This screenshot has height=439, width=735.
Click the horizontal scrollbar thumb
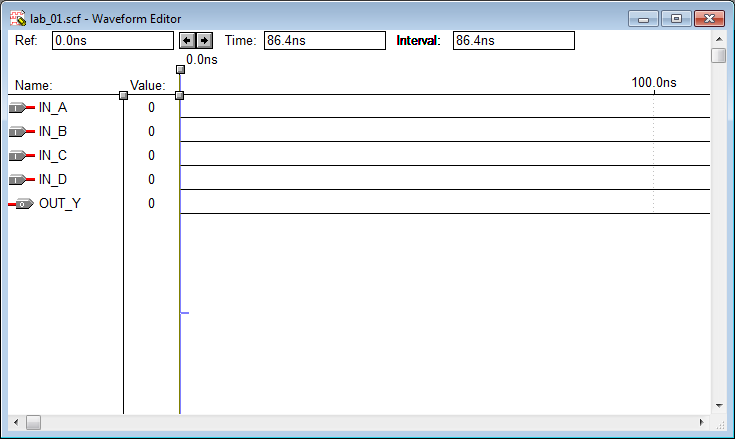click(33, 423)
